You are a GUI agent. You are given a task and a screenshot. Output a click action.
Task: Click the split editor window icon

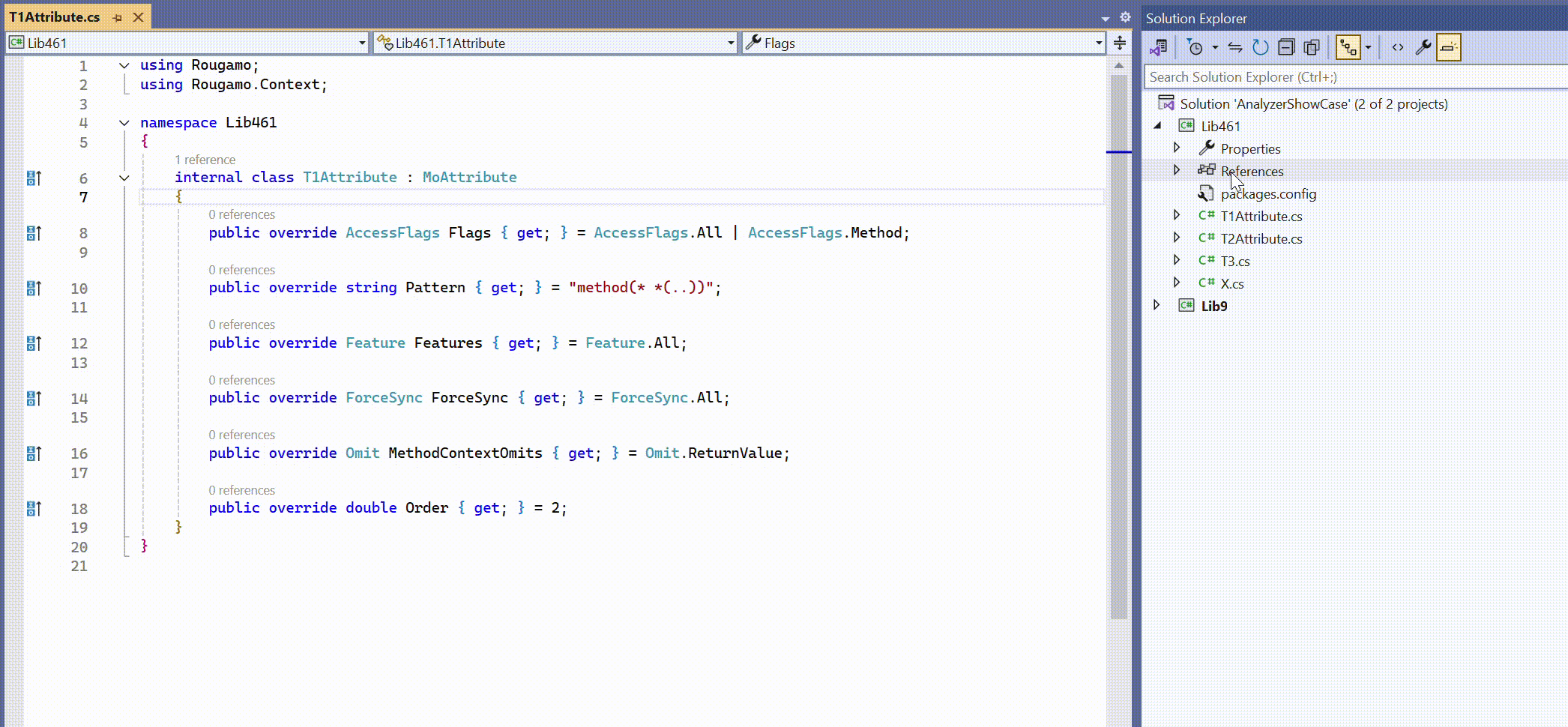tap(1120, 43)
